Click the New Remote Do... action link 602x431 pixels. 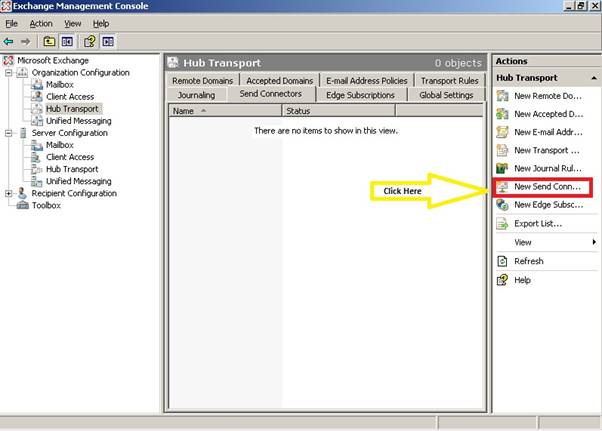coord(548,96)
